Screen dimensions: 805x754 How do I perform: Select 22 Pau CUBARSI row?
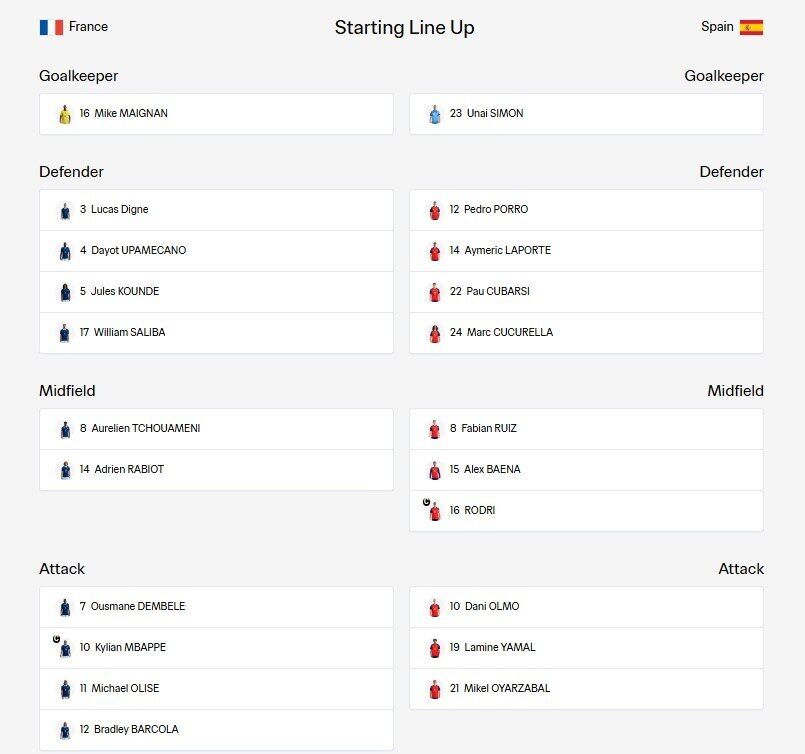(x=586, y=292)
